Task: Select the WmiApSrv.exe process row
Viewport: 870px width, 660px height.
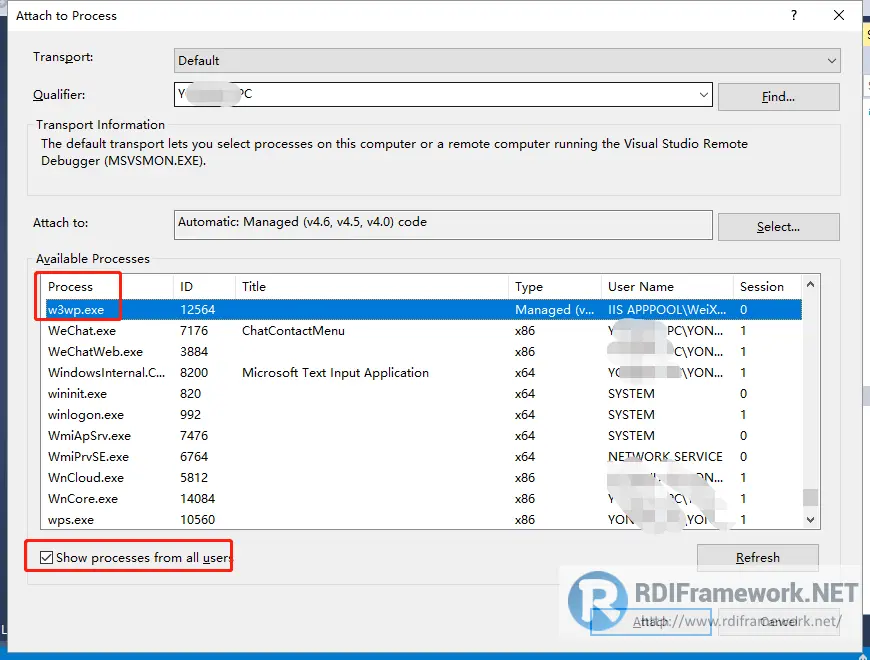Action: [424, 436]
